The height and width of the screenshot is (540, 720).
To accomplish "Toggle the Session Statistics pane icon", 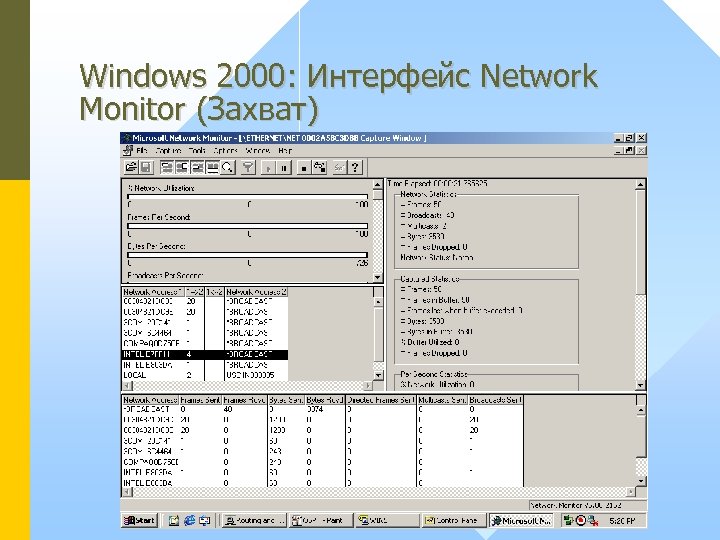I will 197,168.
